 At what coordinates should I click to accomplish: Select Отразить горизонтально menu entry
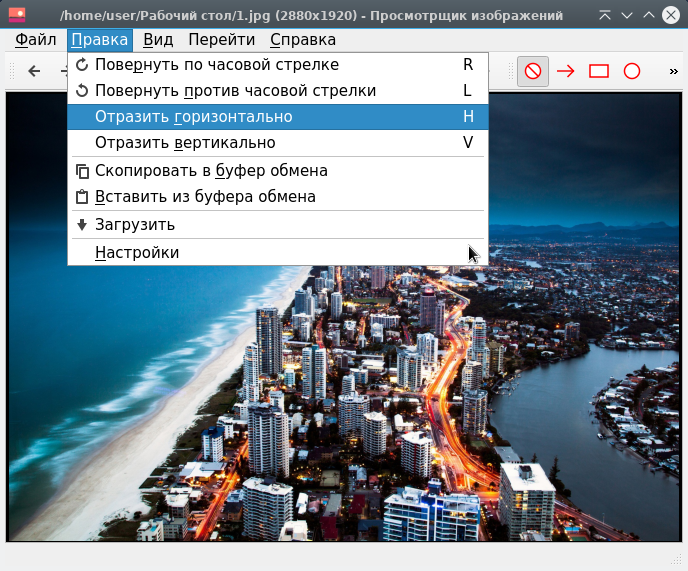[x=194, y=117]
